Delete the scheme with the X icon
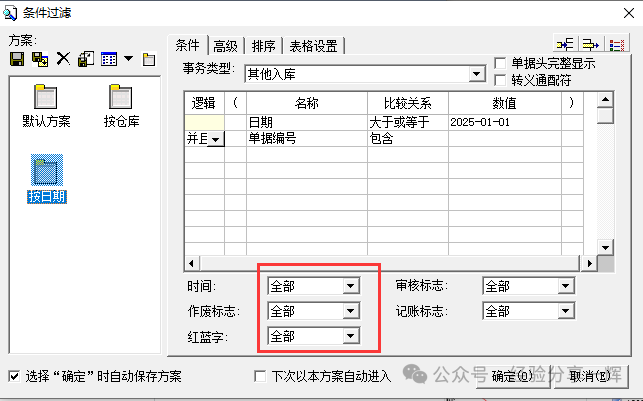643x401 pixels. pos(63,59)
